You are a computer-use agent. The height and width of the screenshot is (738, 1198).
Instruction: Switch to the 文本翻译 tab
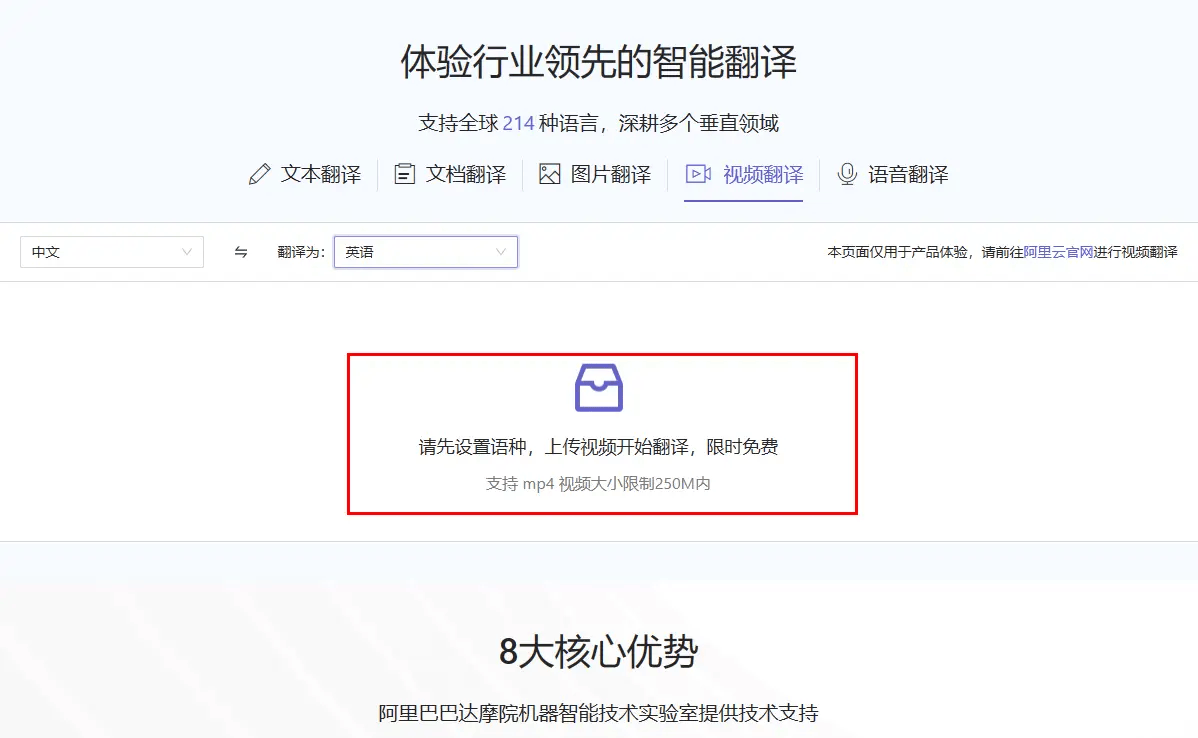click(321, 174)
